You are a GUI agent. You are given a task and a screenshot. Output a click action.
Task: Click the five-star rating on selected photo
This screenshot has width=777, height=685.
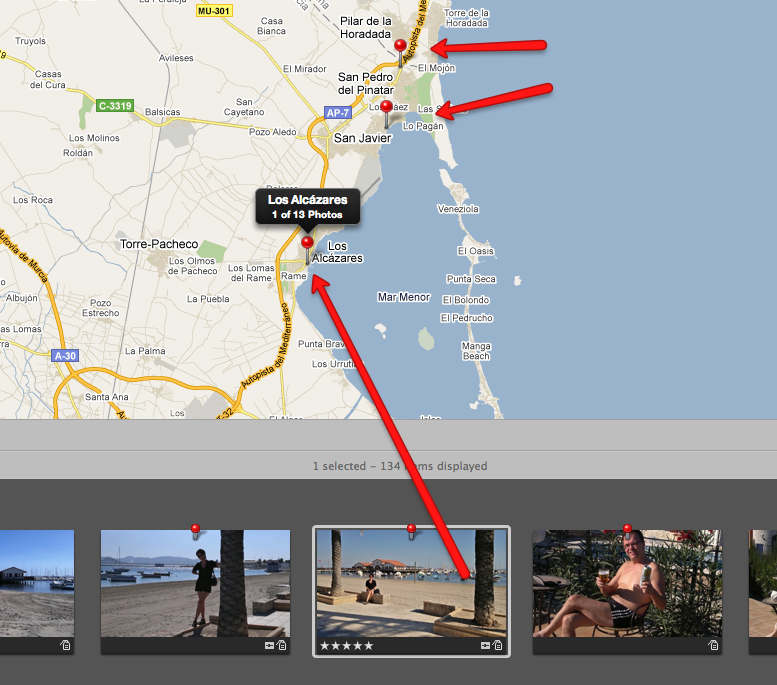(x=346, y=646)
